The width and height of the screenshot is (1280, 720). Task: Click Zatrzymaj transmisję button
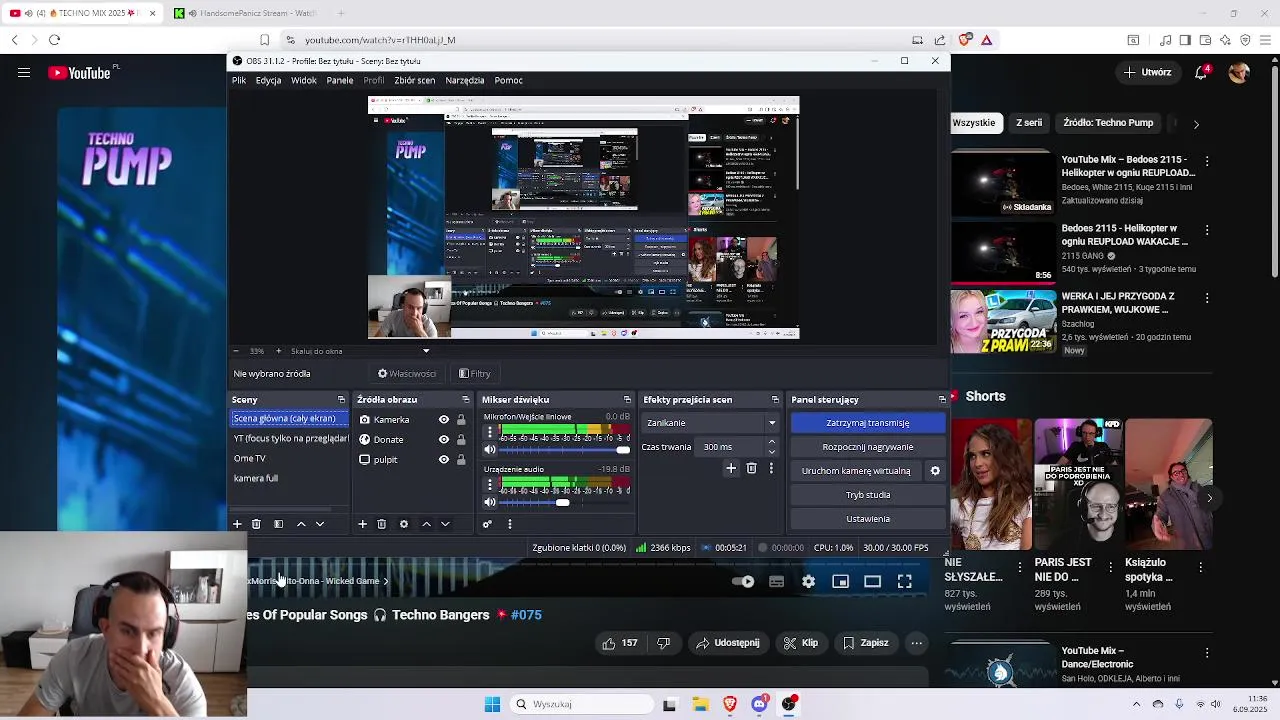868,423
